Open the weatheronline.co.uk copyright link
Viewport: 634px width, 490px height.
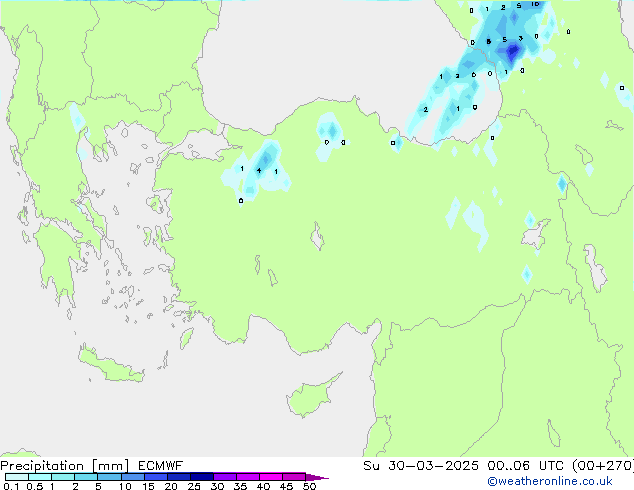tap(550, 481)
